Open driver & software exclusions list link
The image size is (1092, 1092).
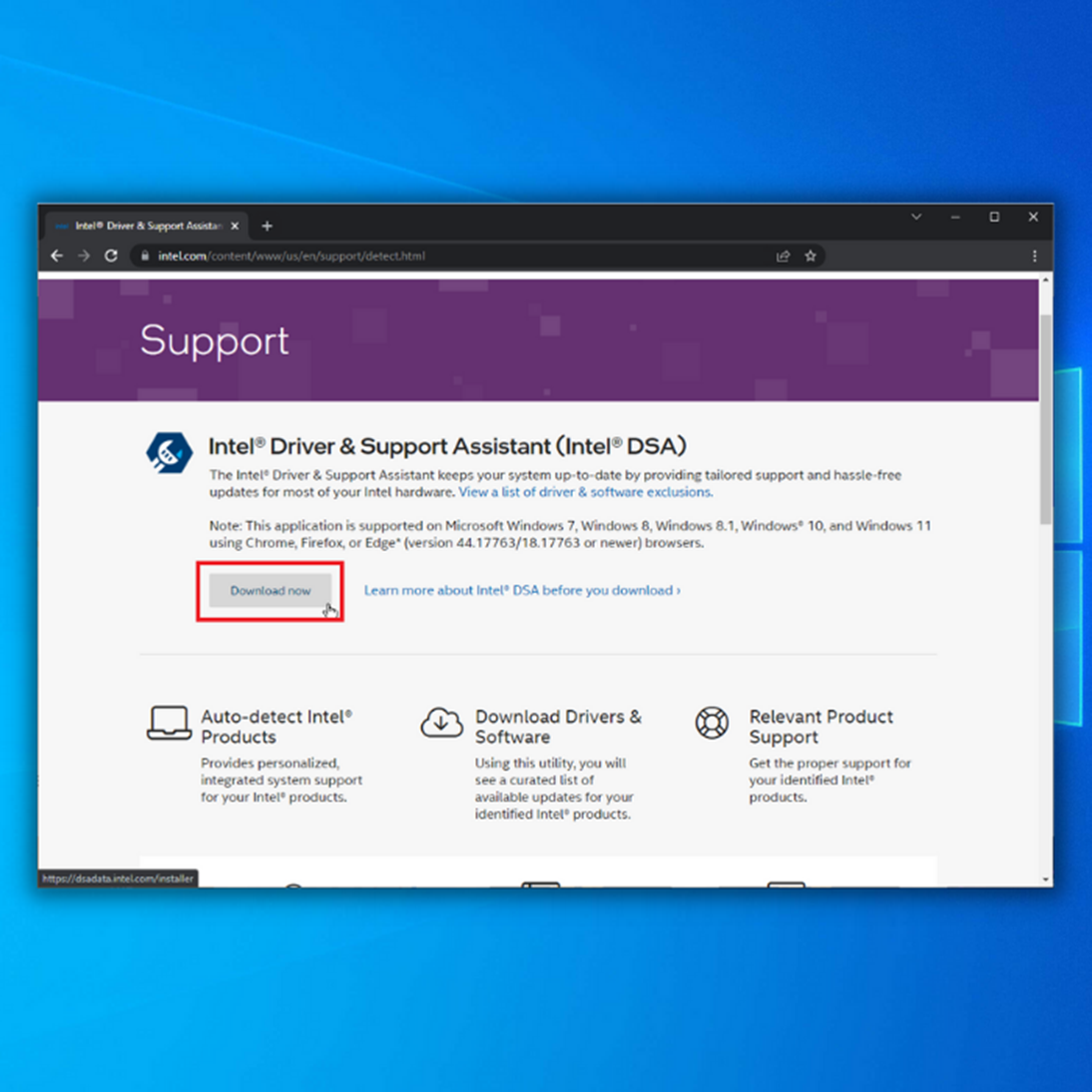pos(585,492)
